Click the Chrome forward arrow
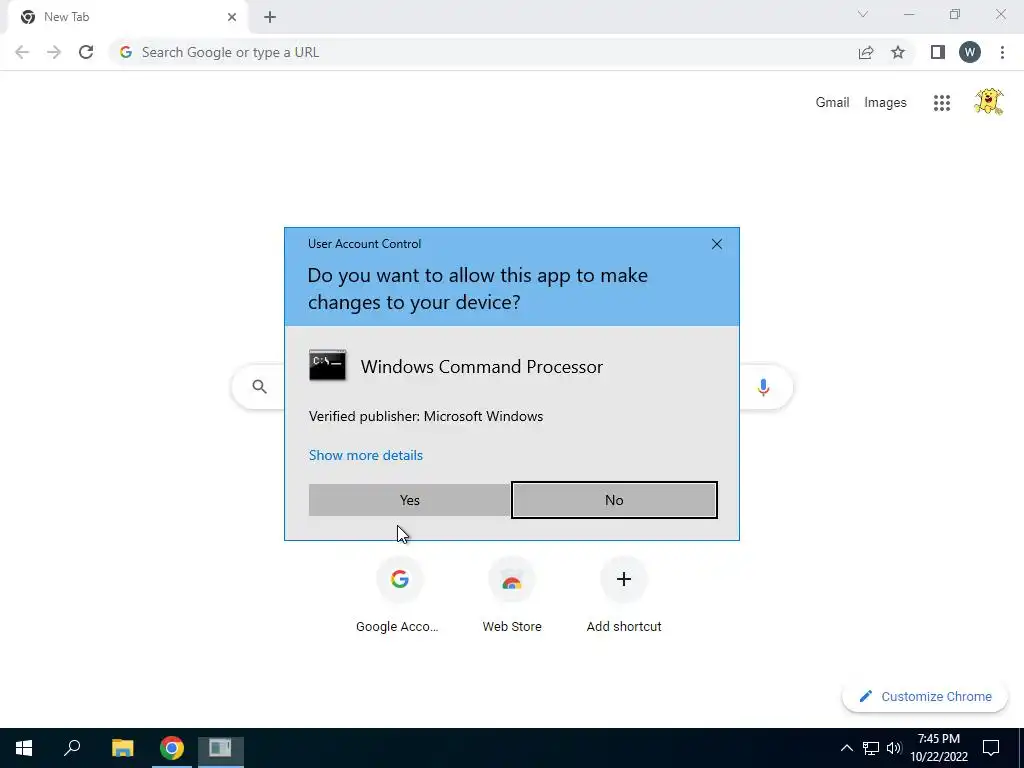Viewport: 1024px width, 768px height. click(54, 52)
